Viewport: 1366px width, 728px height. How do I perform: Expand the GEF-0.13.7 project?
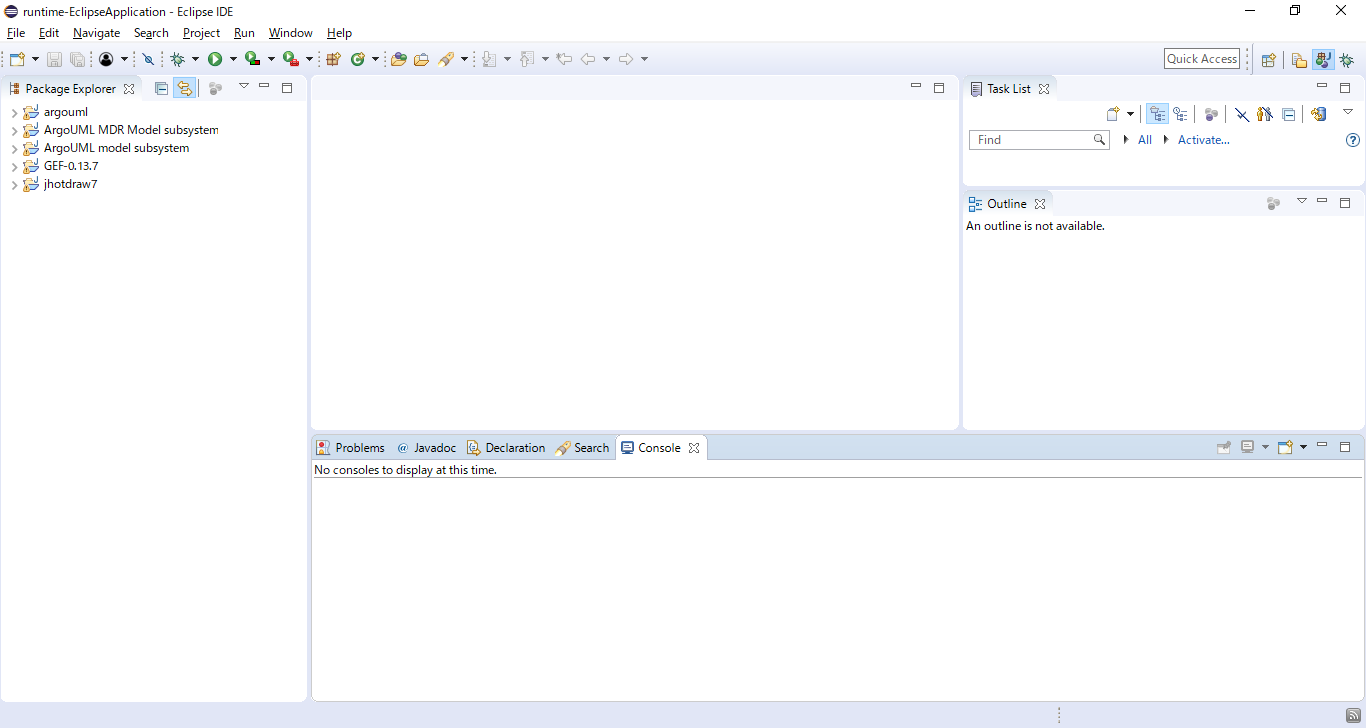[14, 166]
